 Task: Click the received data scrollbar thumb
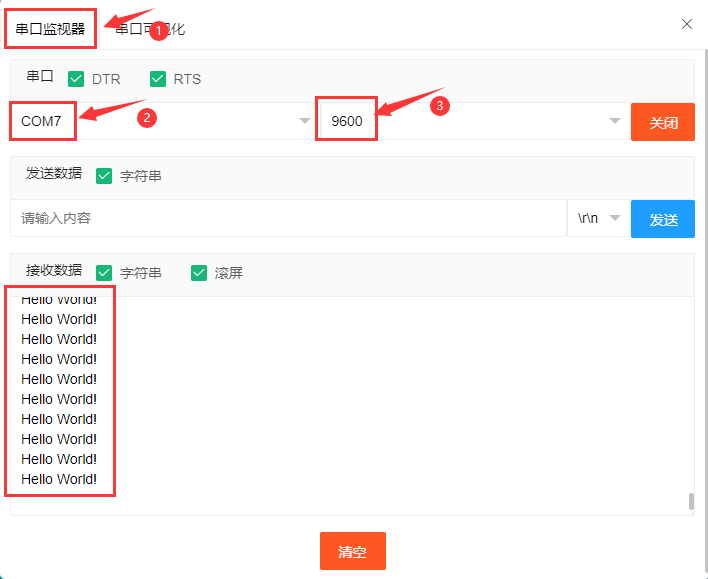(x=691, y=502)
